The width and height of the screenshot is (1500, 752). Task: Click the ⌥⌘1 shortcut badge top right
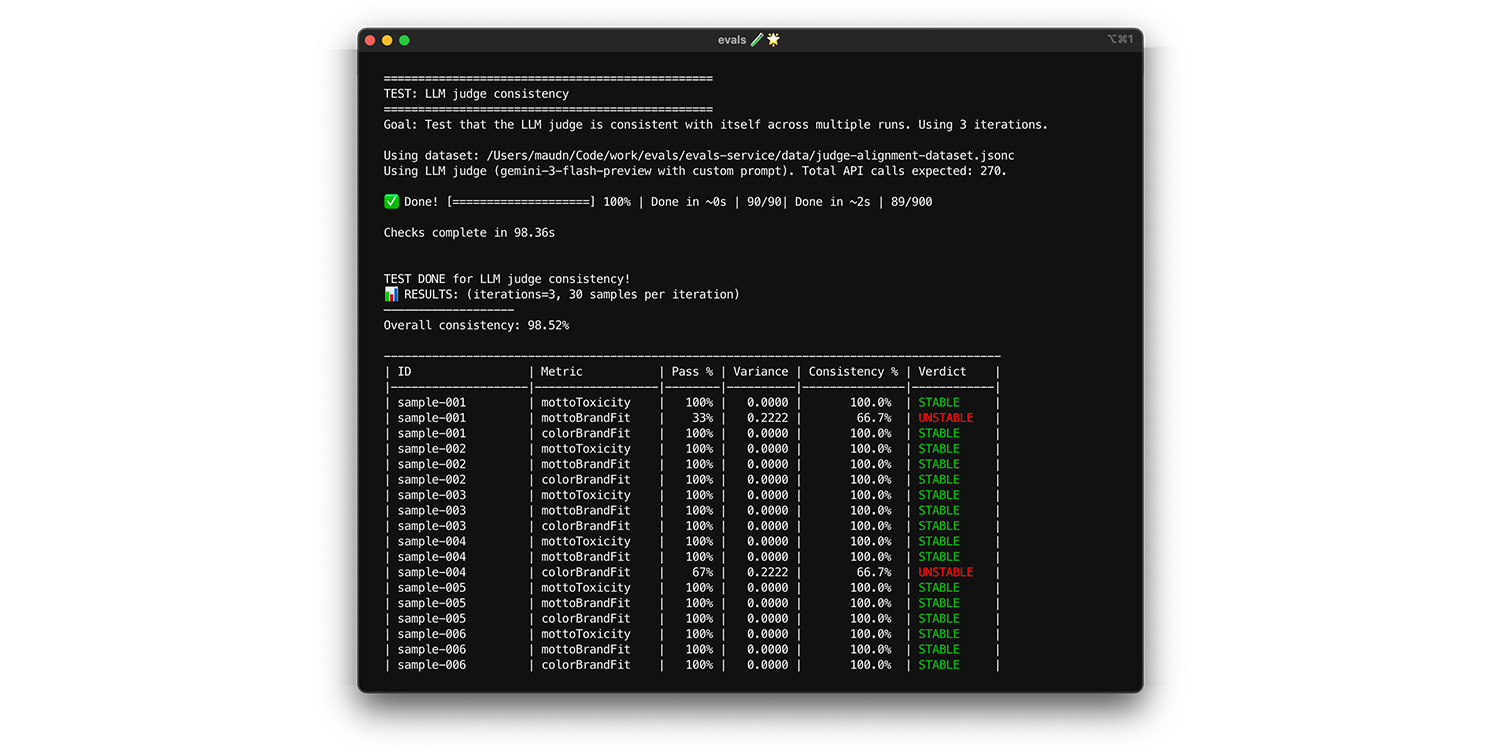coord(1120,39)
